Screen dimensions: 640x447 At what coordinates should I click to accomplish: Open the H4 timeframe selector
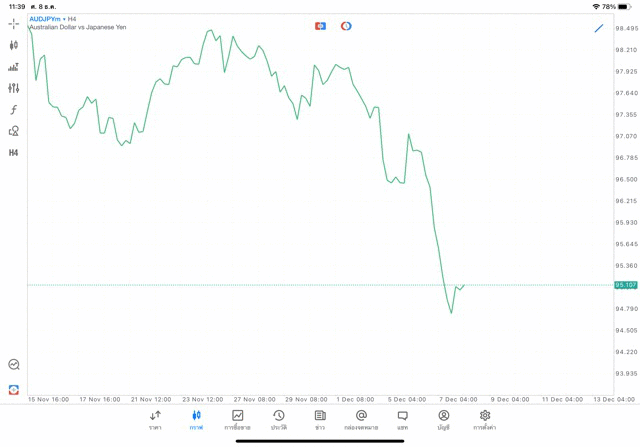[13, 153]
